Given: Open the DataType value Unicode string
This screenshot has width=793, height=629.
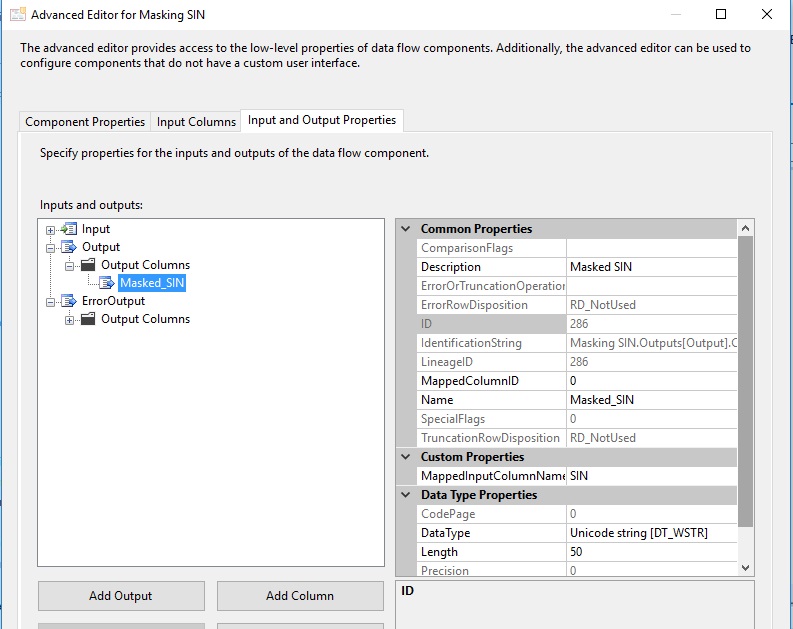Looking at the screenshot, I should (x=651, y=532).
